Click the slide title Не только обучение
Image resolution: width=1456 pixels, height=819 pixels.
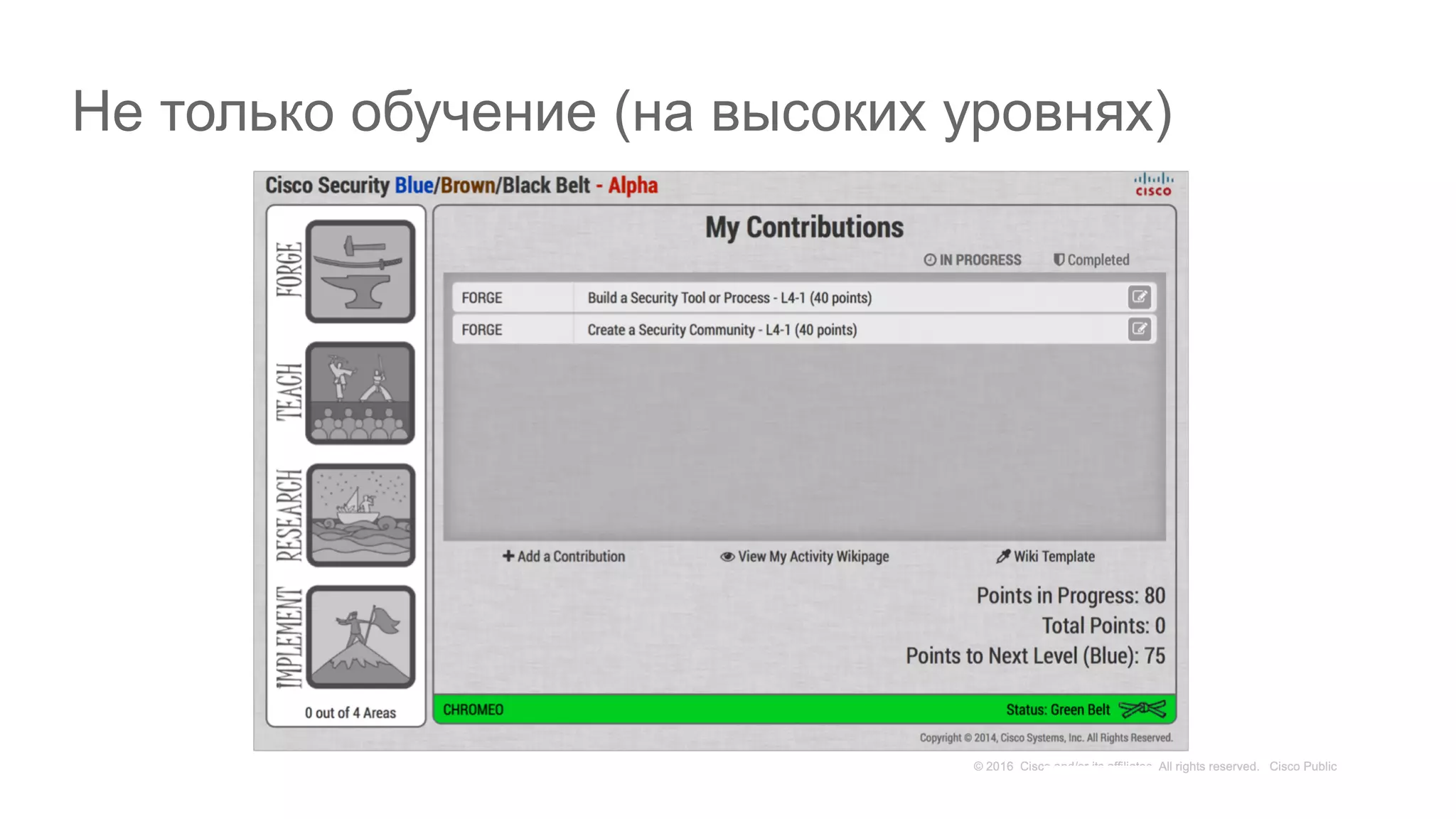(x=622, y=112)
